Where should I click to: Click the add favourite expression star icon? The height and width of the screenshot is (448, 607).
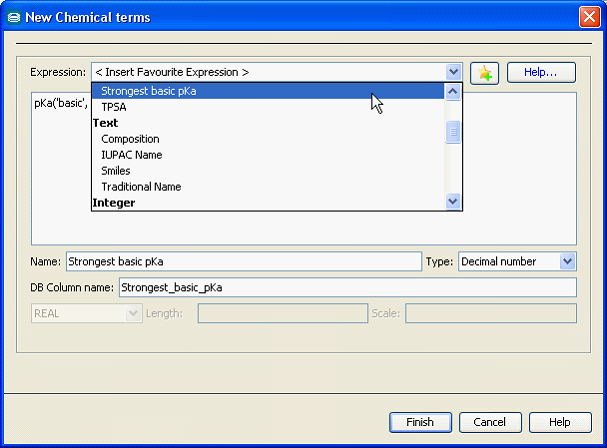tap(484, 73)
